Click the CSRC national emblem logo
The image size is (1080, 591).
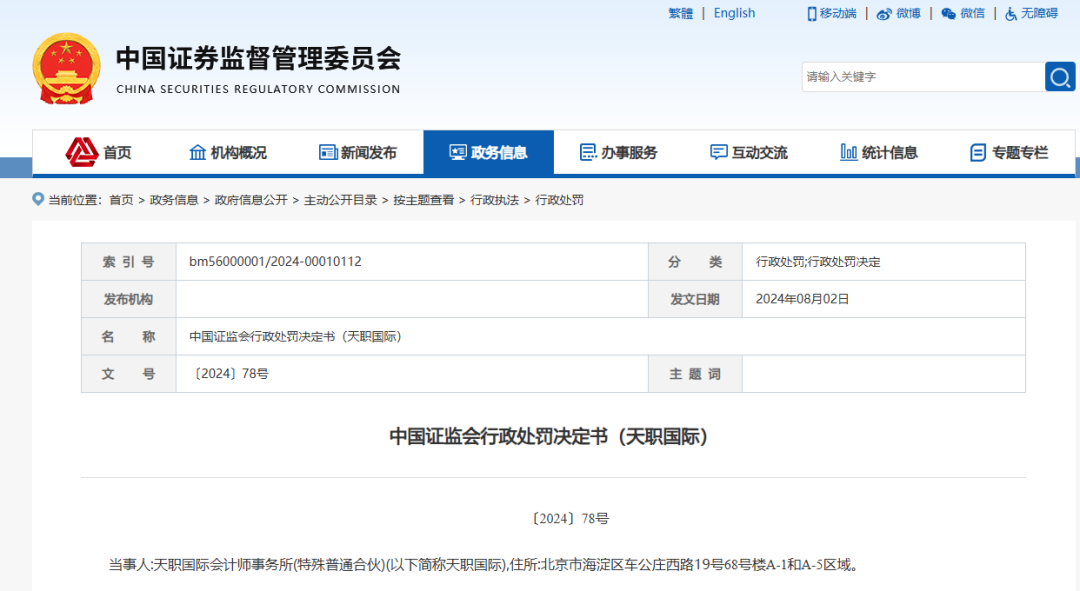coord(66,70)
